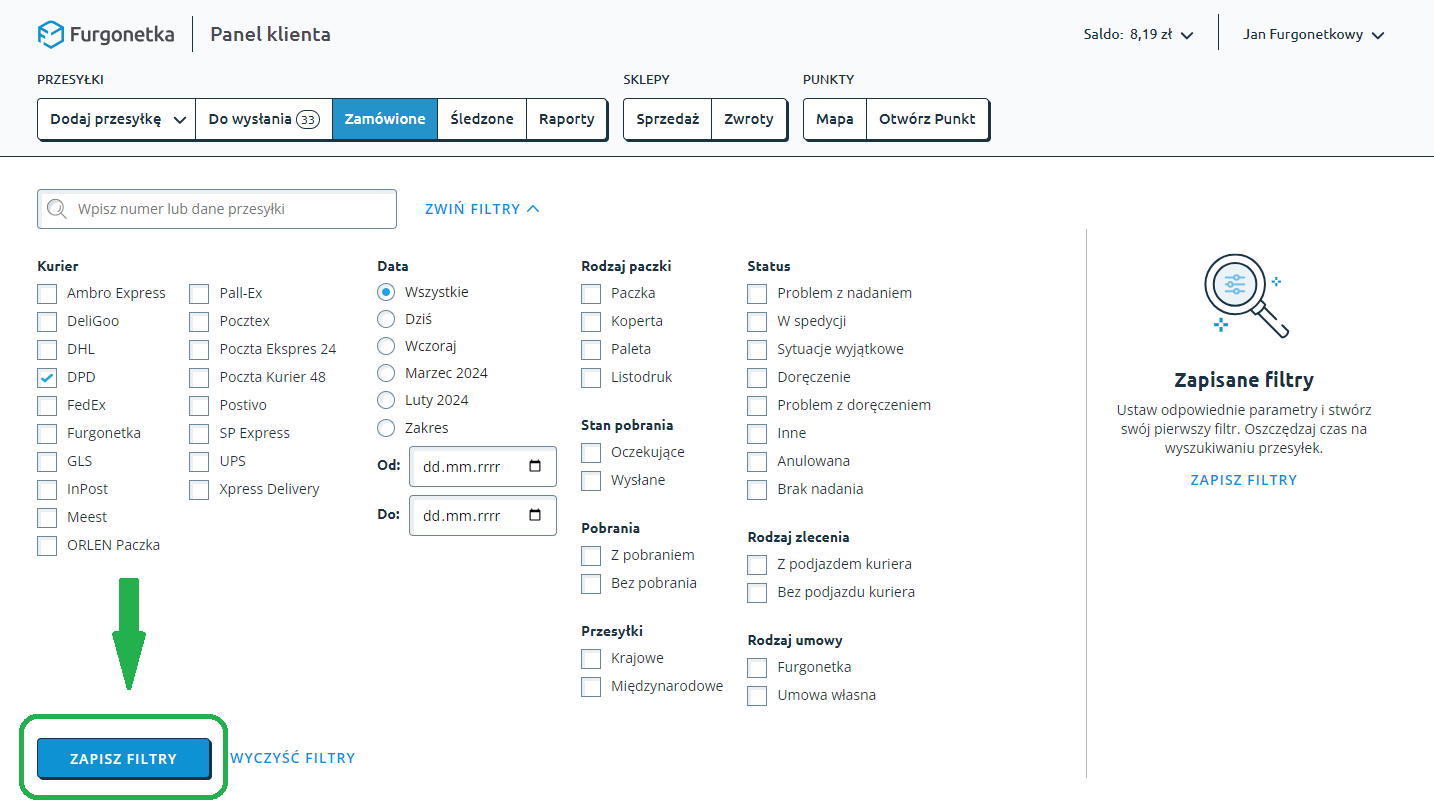
Task: Choose the Marzec 2024 radio option
Action: tap(386, 373)
